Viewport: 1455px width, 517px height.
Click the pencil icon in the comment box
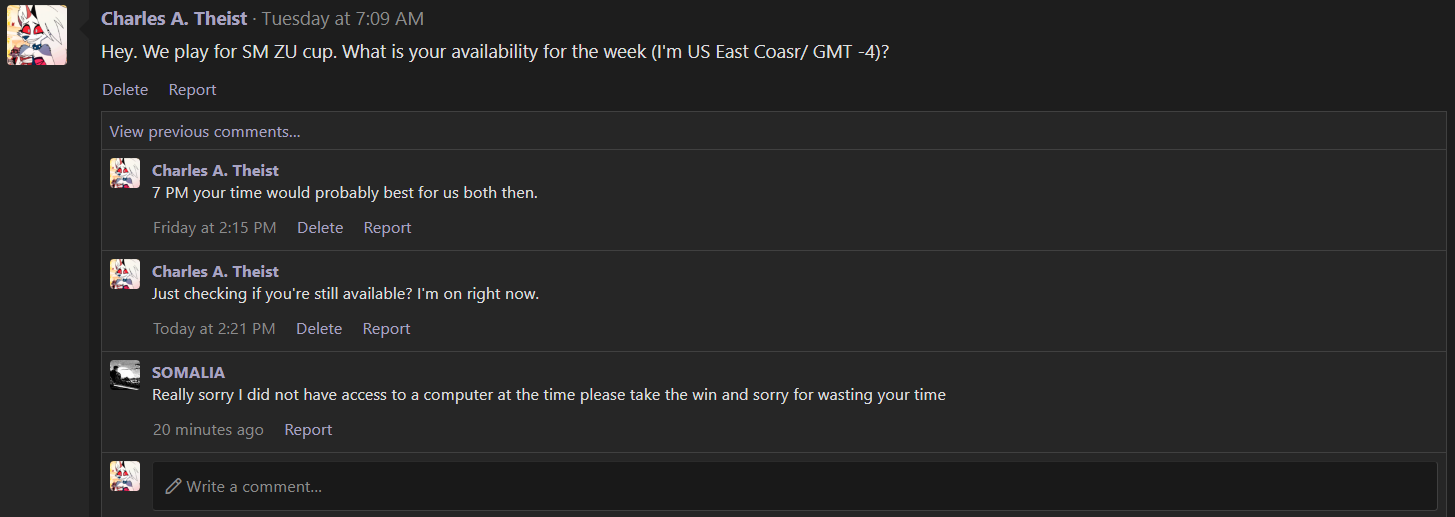173,486
